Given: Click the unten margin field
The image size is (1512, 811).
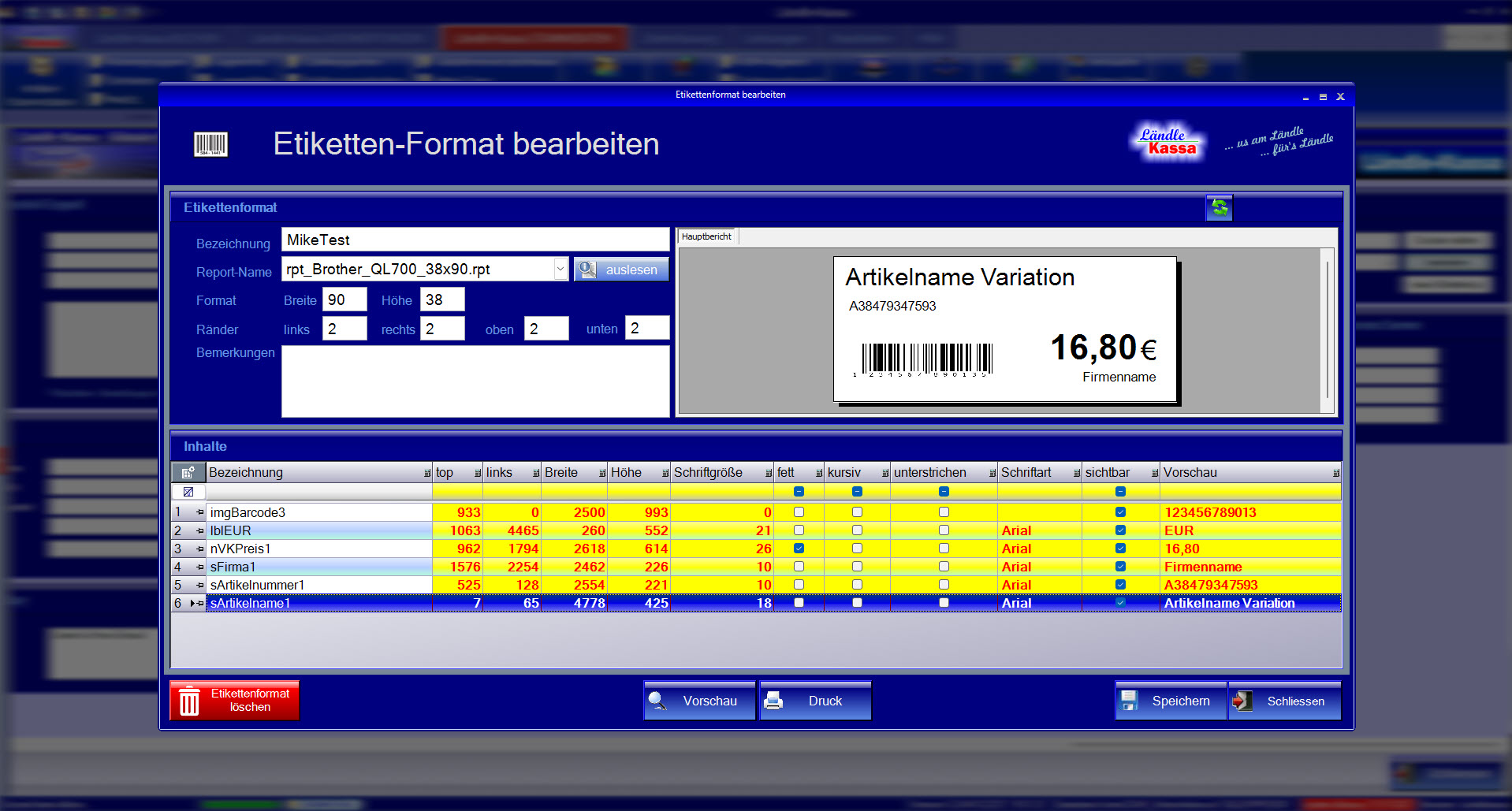Looking at the screenshot, I should pyautogui.click(x=647, y=328).
